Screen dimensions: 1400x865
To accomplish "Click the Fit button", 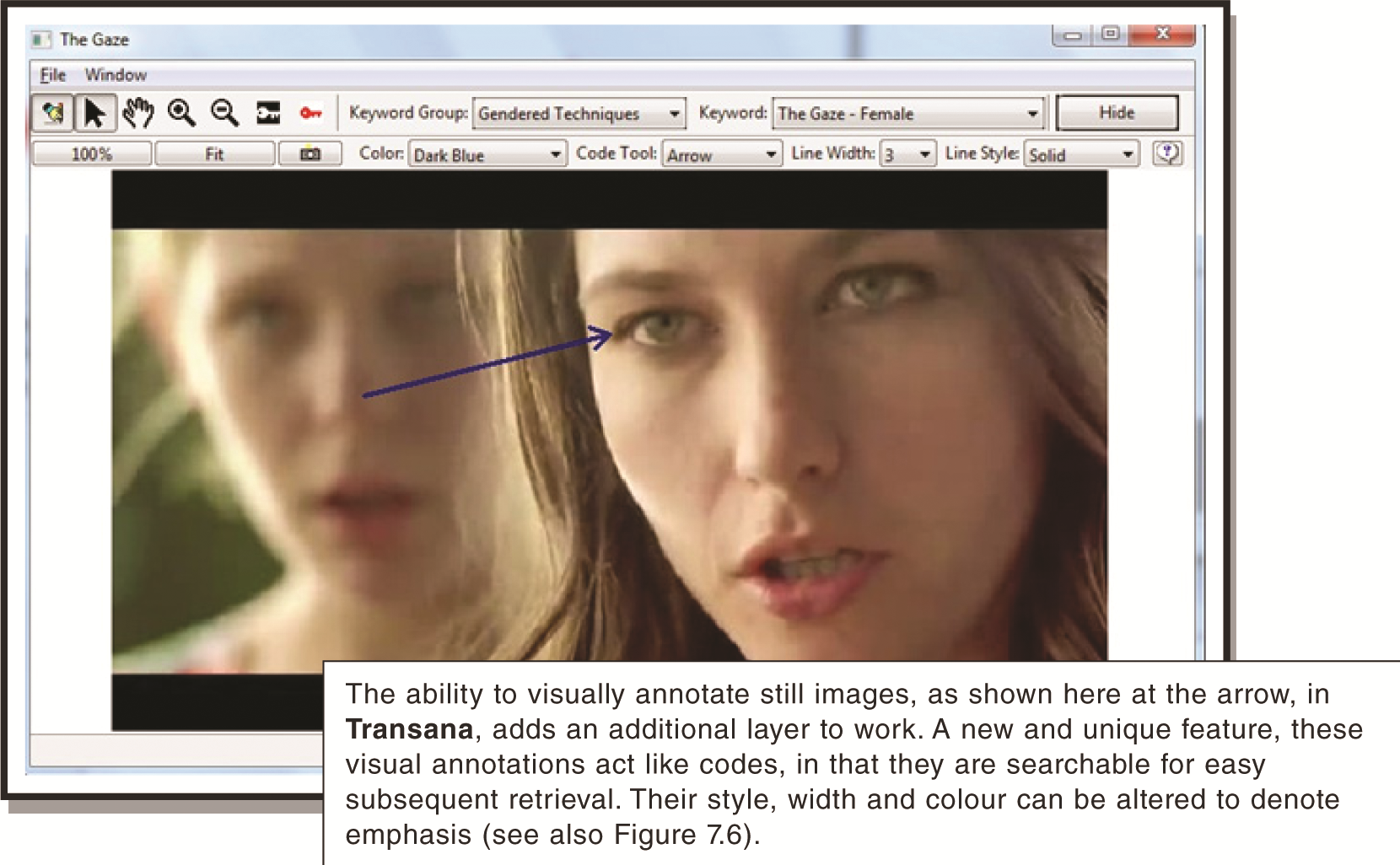I will (x=214, y=154).
